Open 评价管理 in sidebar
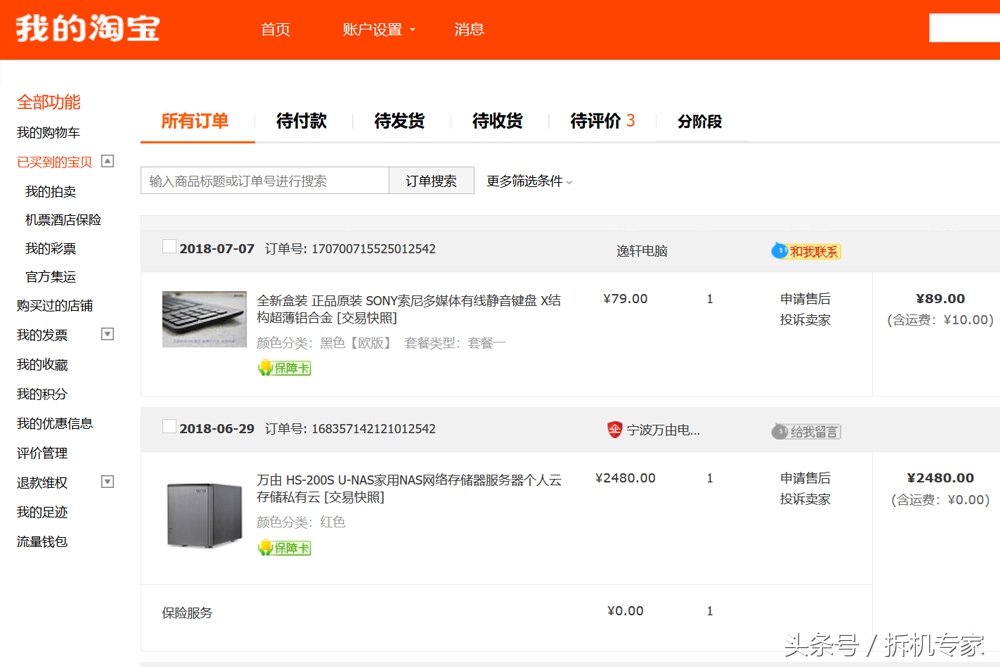The height and width of the screenshot is (667, 1000). 42,453
